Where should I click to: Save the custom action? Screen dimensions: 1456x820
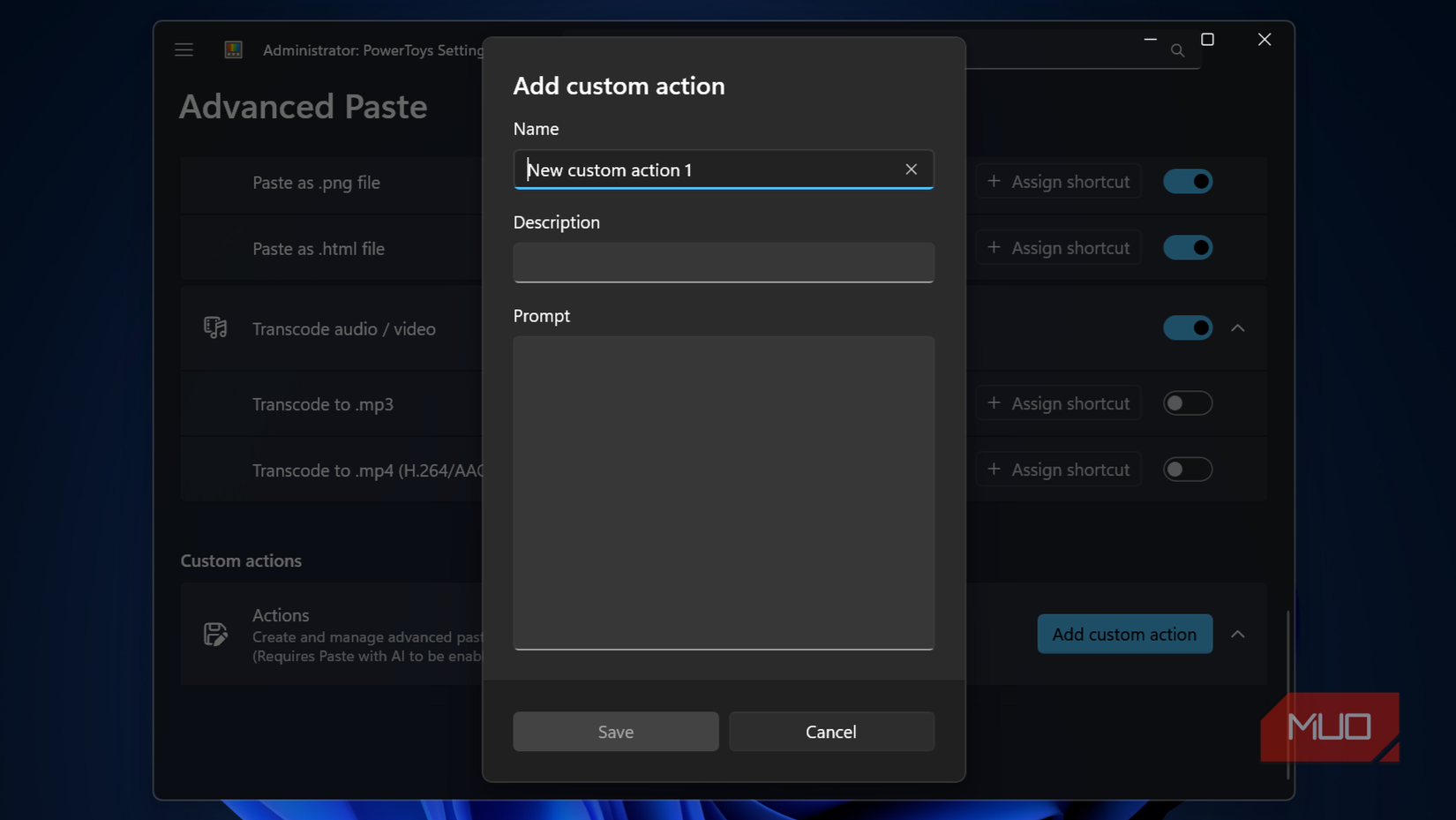click(x=616, y=732)
